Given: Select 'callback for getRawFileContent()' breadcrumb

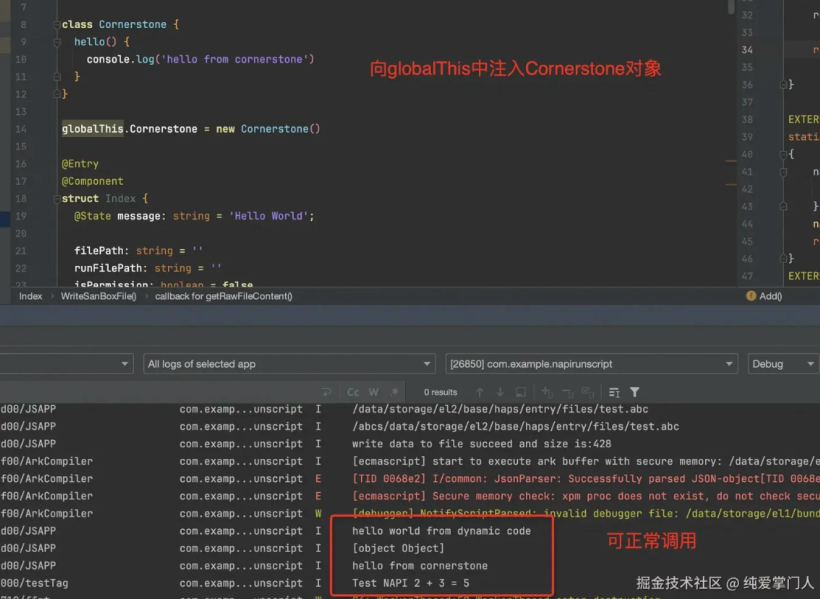Looking at the screenshot, I should pos(223,296).
